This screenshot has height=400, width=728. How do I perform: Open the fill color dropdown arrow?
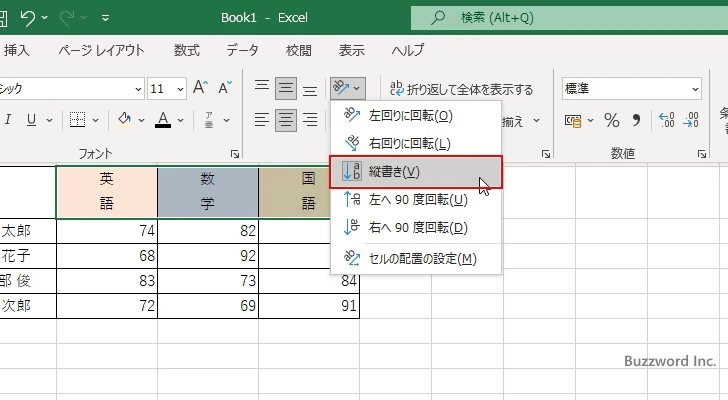[x=141, y=120]
